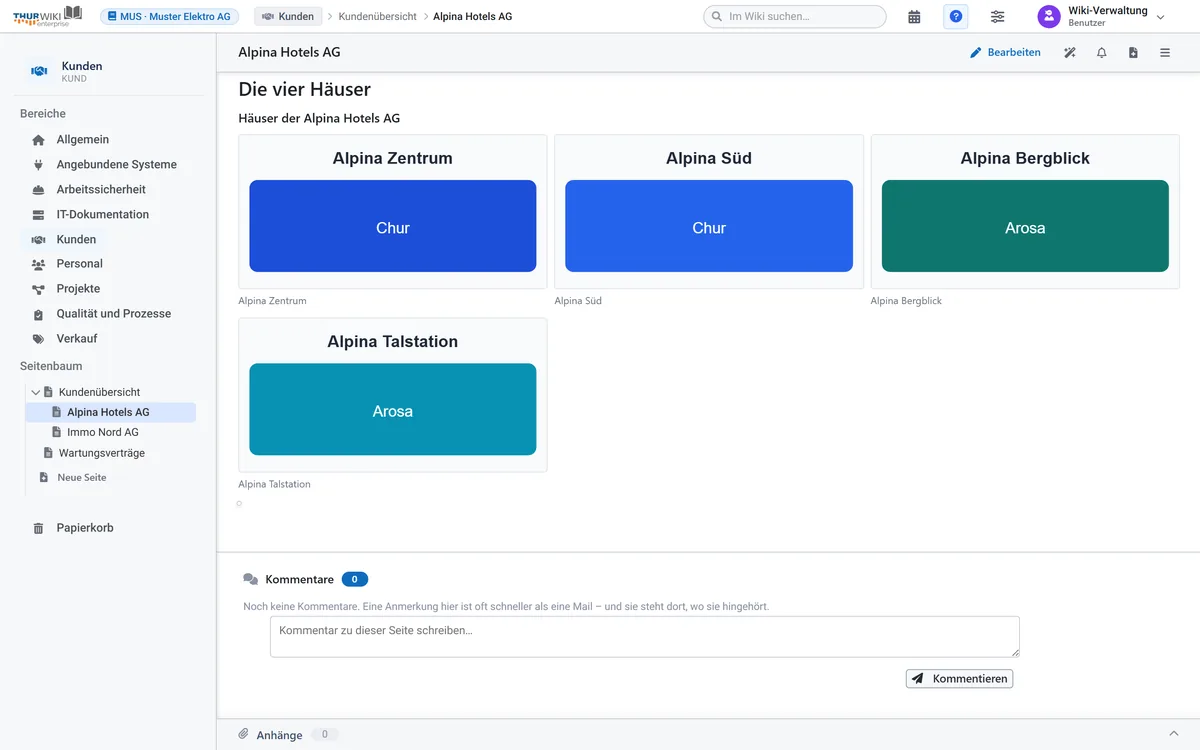Click the Bearbeiten edit button
Screen dimensions: 1200x750
[x=1005, y=53]
